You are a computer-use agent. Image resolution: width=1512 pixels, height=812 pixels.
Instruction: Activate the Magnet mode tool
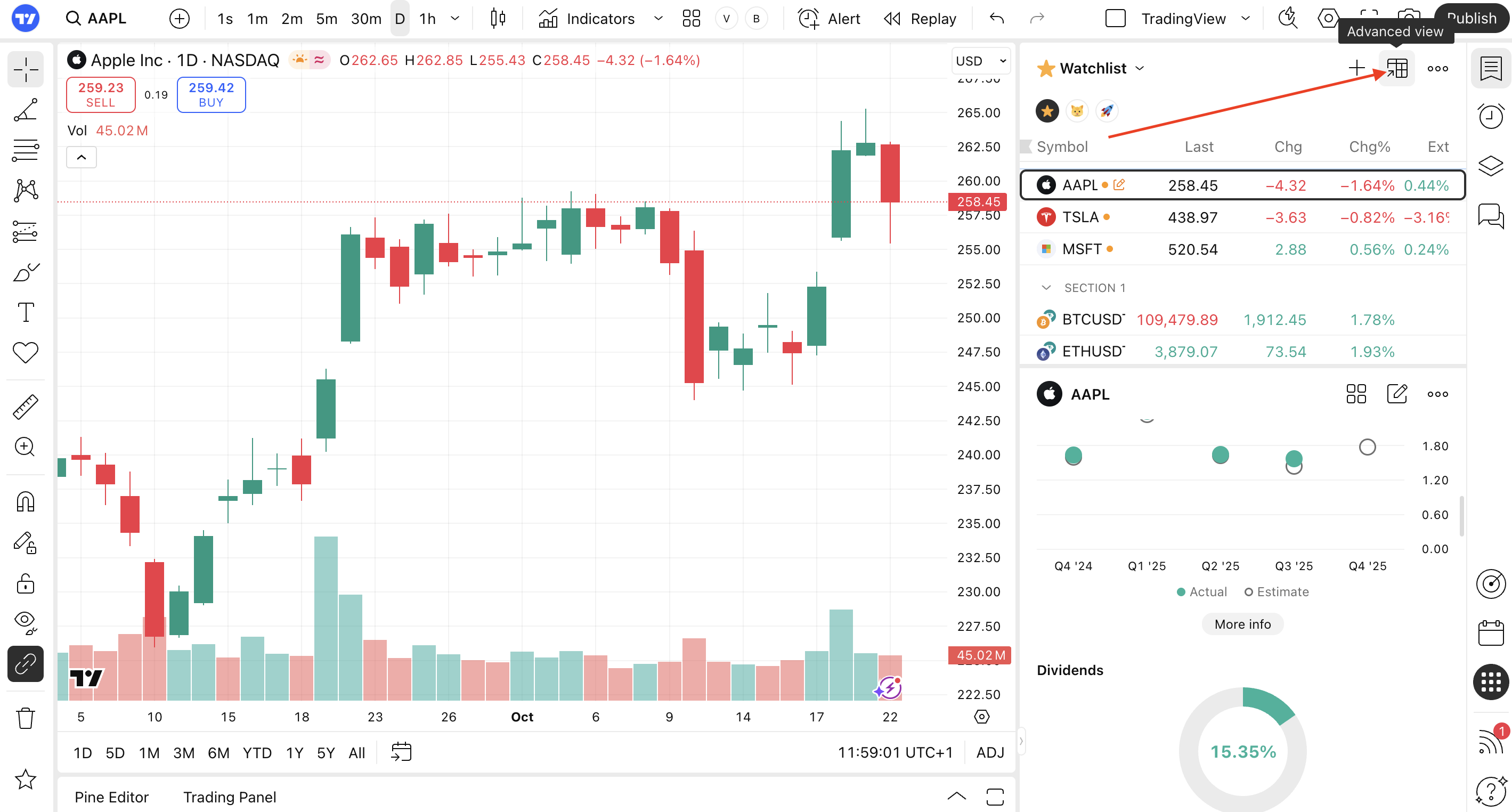(25, 502)
